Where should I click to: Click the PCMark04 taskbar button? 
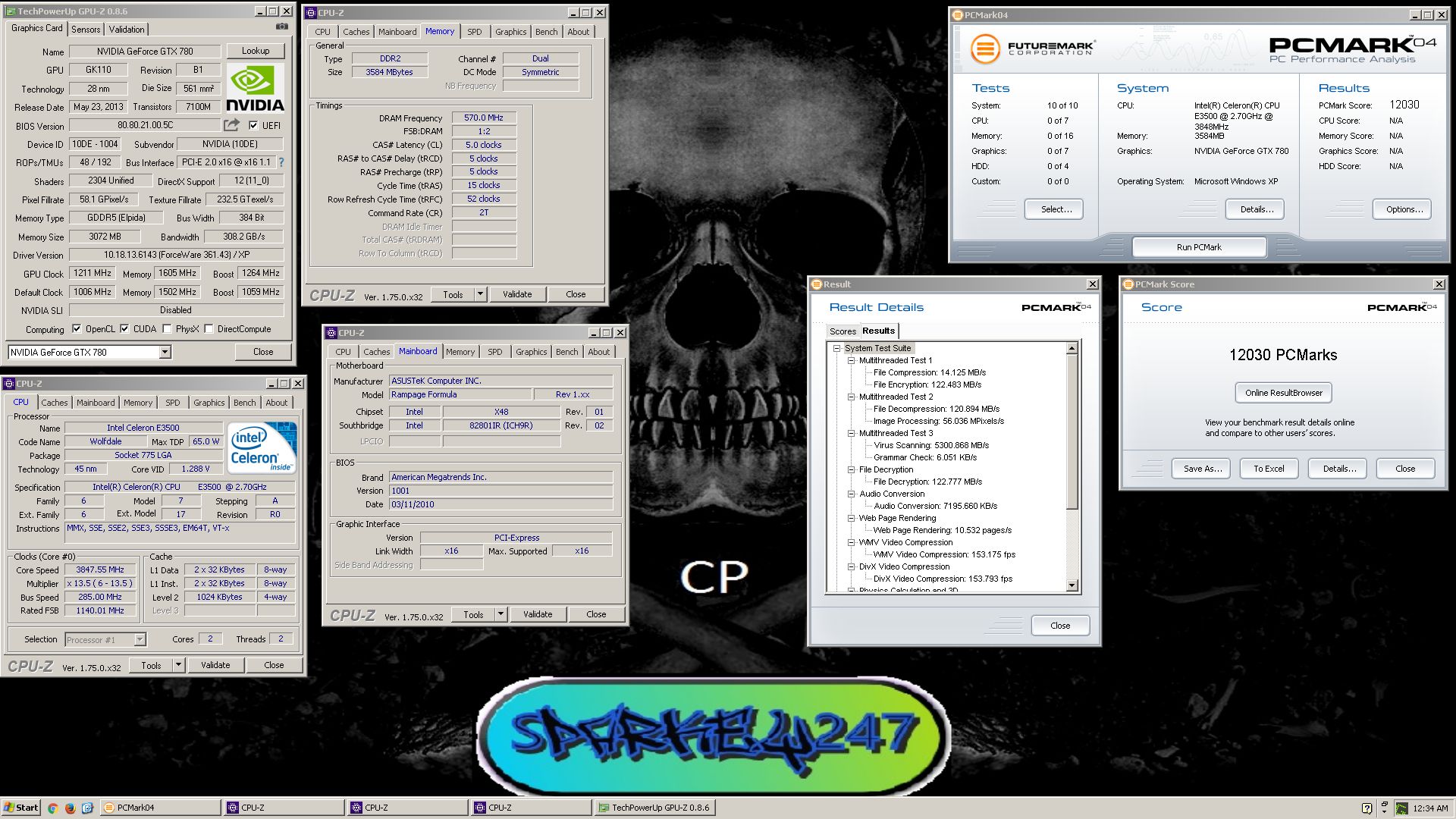tap(159, 808)
